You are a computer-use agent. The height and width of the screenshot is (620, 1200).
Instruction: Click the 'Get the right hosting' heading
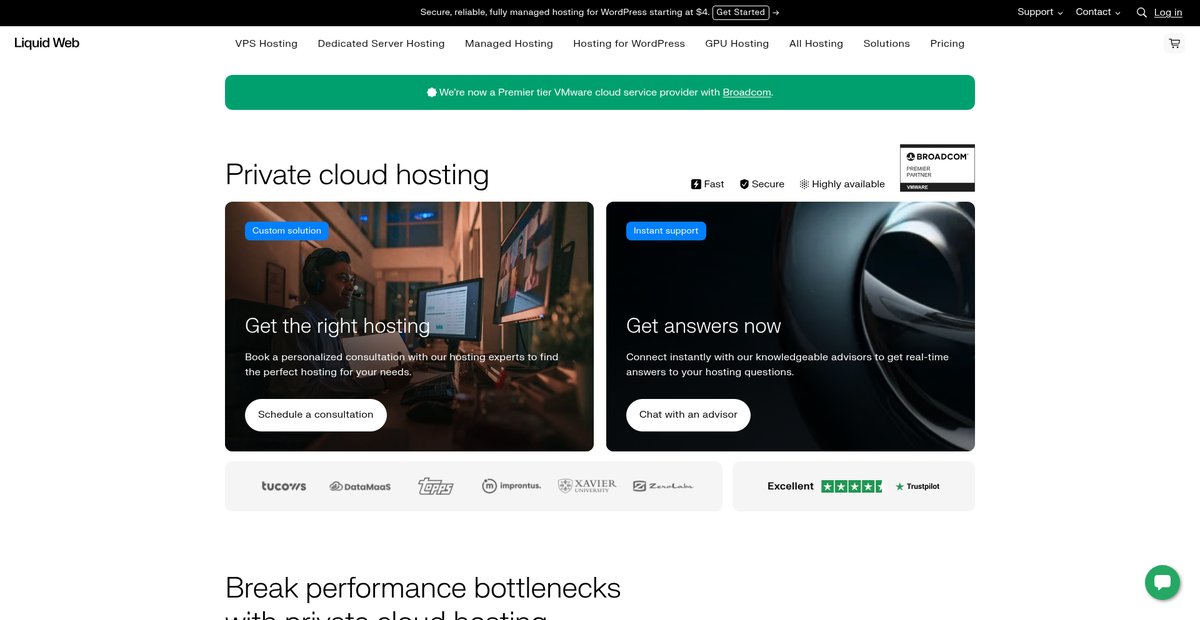click(337, 326)
